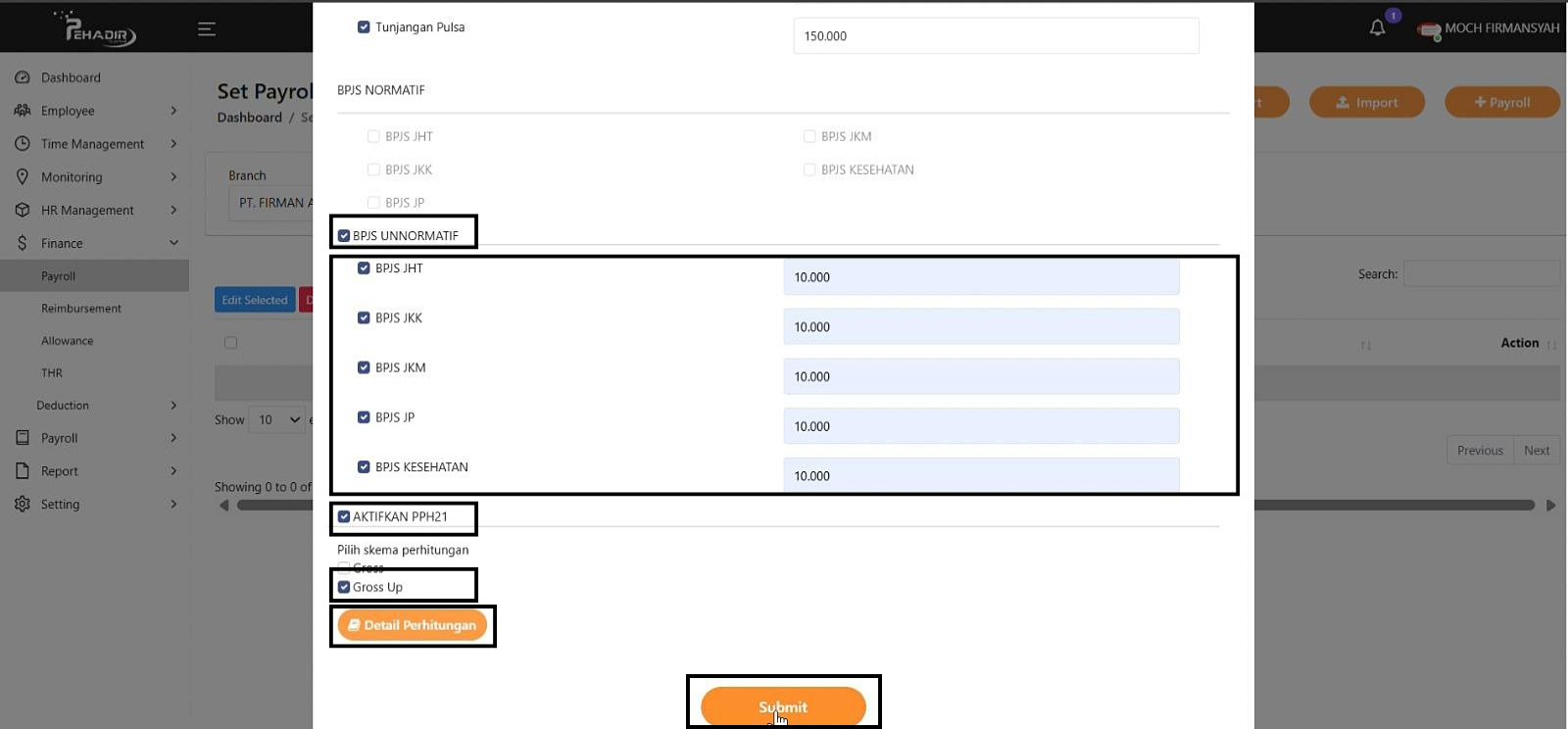Screen dimensions: 1568x729
Task: Click the Monitoring location pin icon
Action: tap(23, 177)
